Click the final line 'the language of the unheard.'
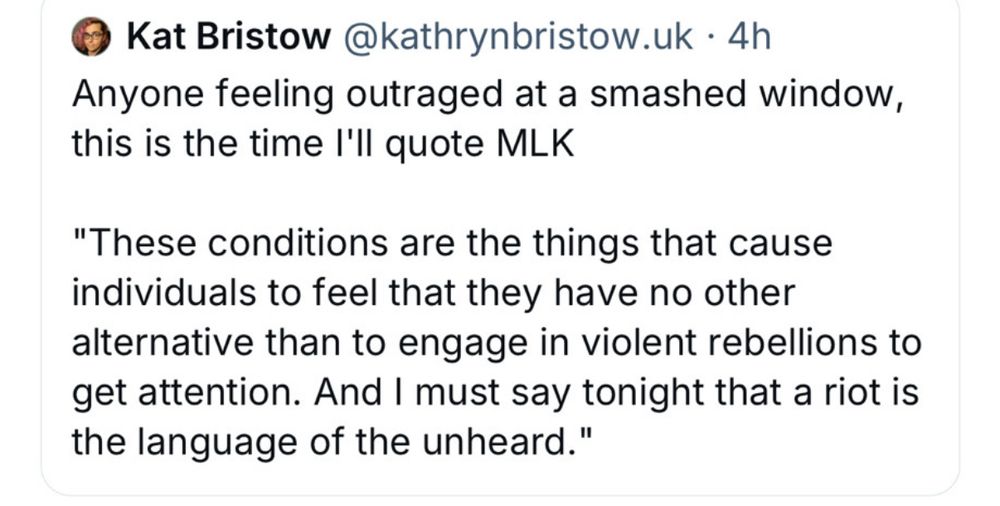Screen dimensions: 1000x506 332,442
